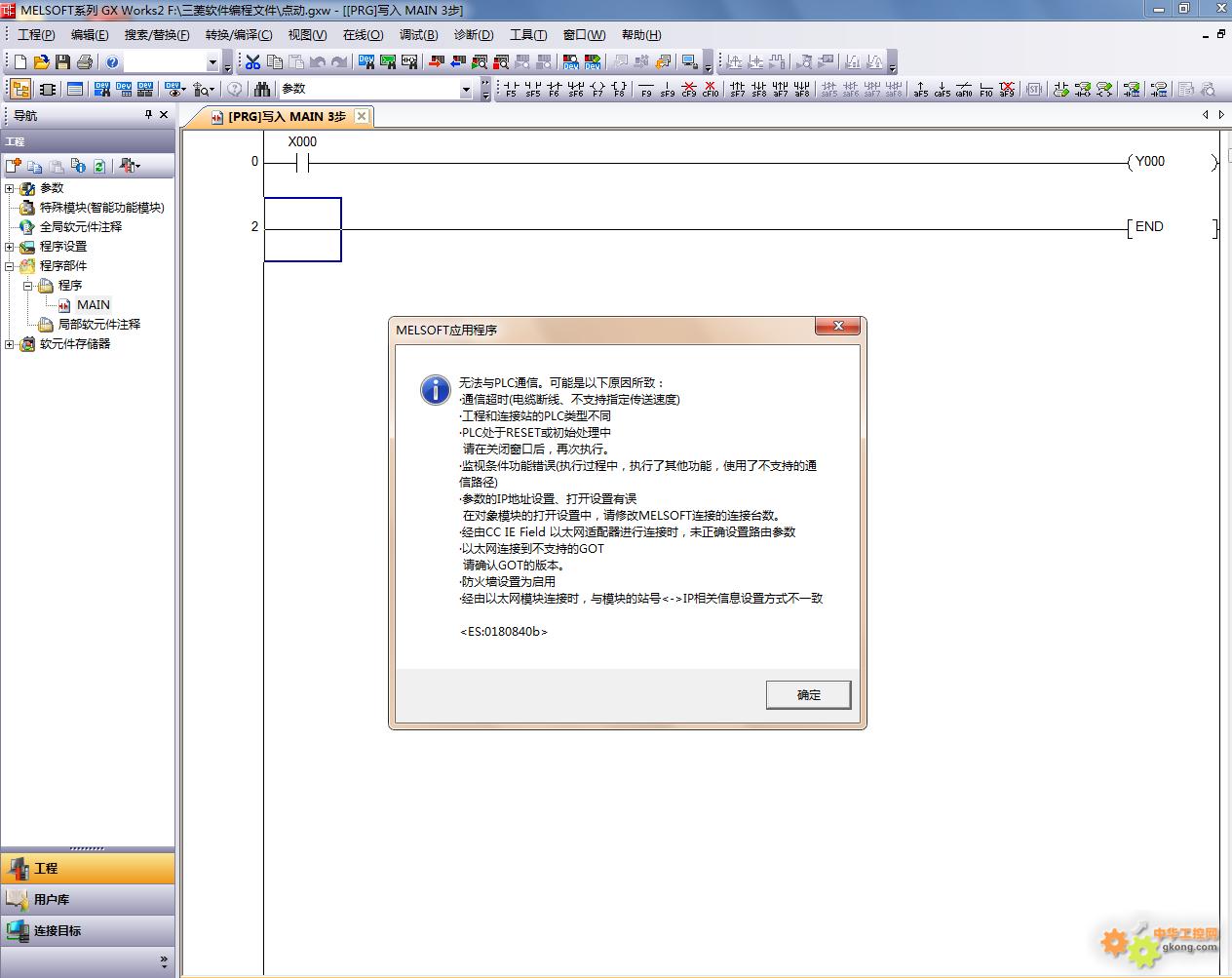
Task: Click the 确定 button in dialog
Action: coord(808,695)
